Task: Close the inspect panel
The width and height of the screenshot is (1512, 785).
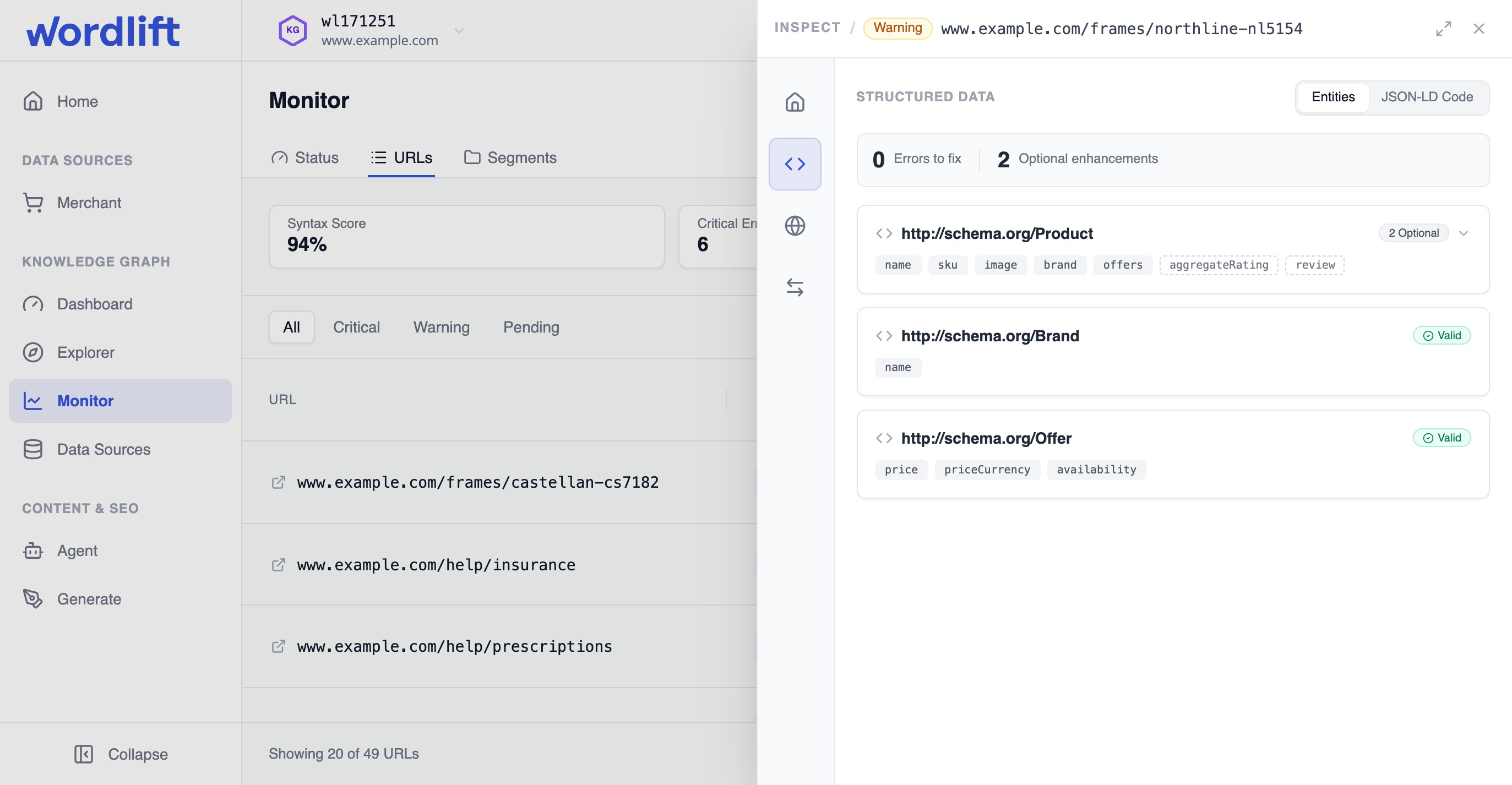Action: point(1478,29)
